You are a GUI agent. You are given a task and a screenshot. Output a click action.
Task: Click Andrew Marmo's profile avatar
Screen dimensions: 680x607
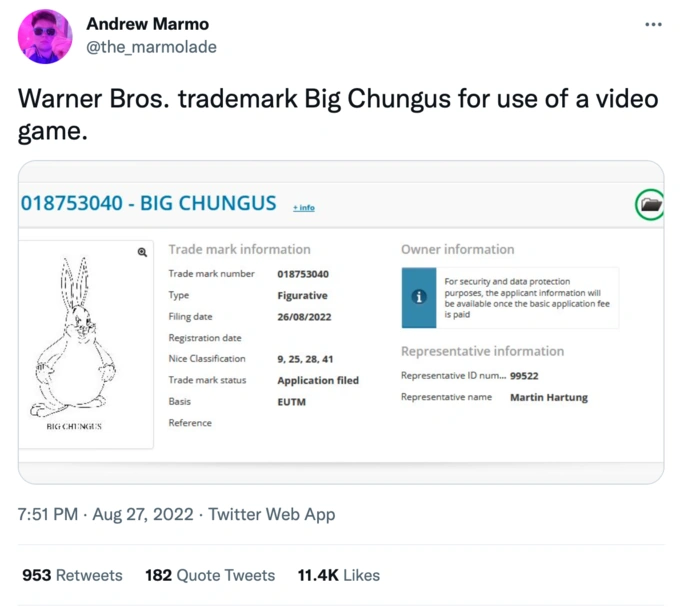(x=45, y=36)
